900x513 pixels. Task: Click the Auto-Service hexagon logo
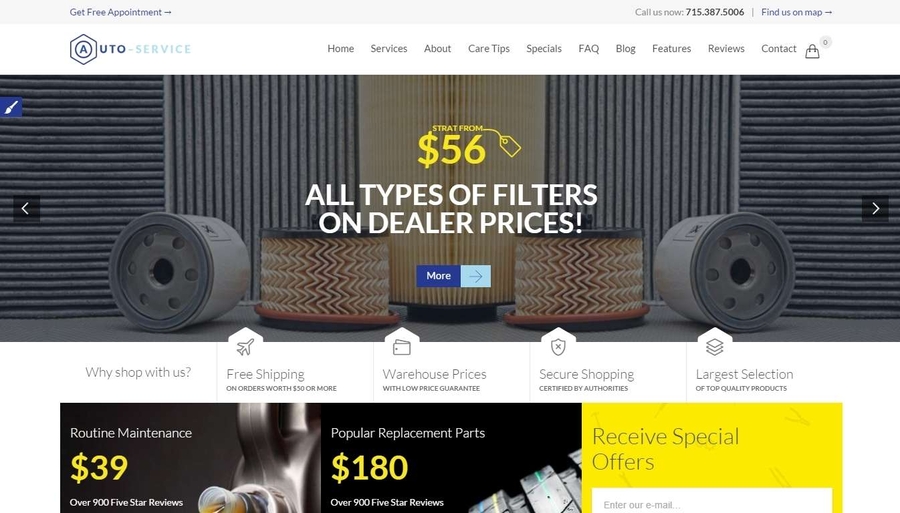pos(83,49)
